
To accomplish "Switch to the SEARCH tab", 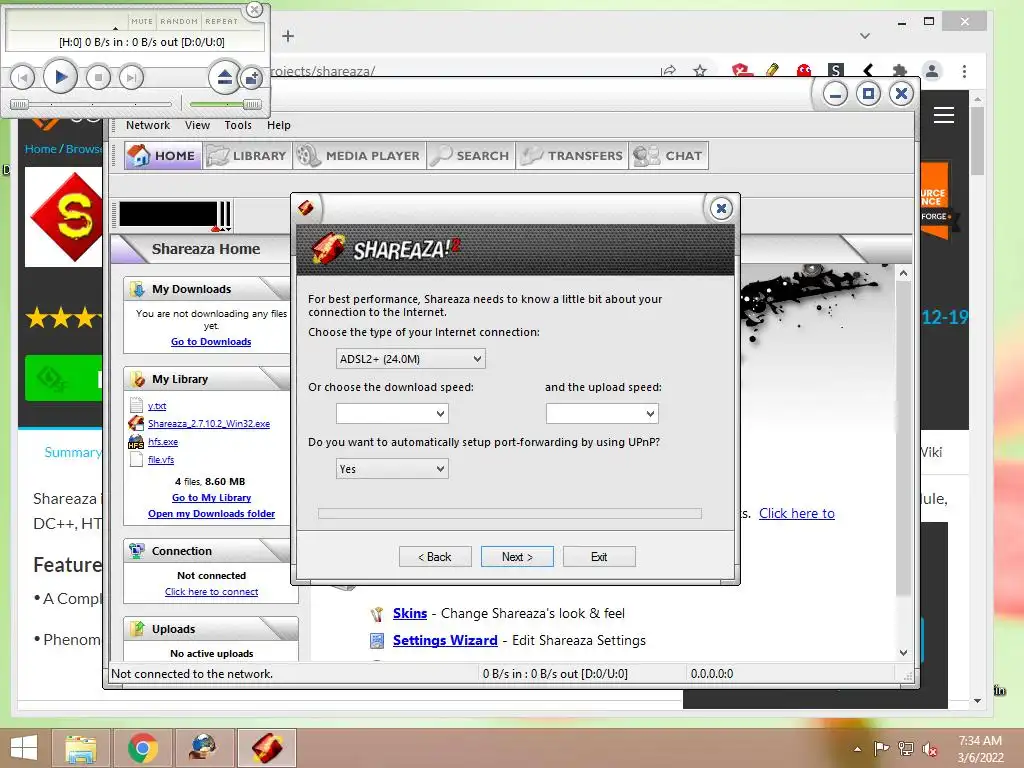I will tap(471, 155).
